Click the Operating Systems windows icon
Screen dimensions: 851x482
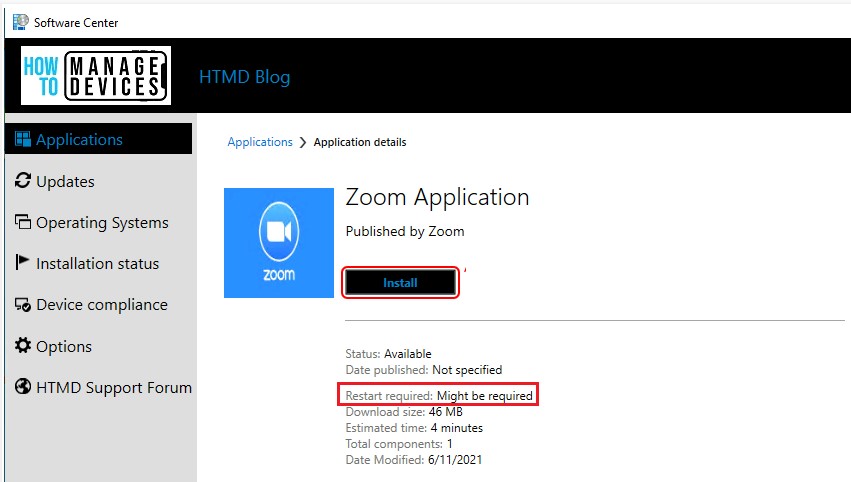pyautogui.click(x=23, y=221)
